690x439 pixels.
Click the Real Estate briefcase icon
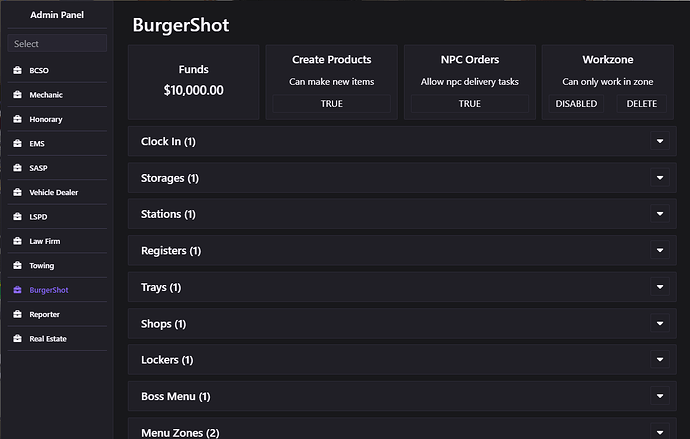17,339
